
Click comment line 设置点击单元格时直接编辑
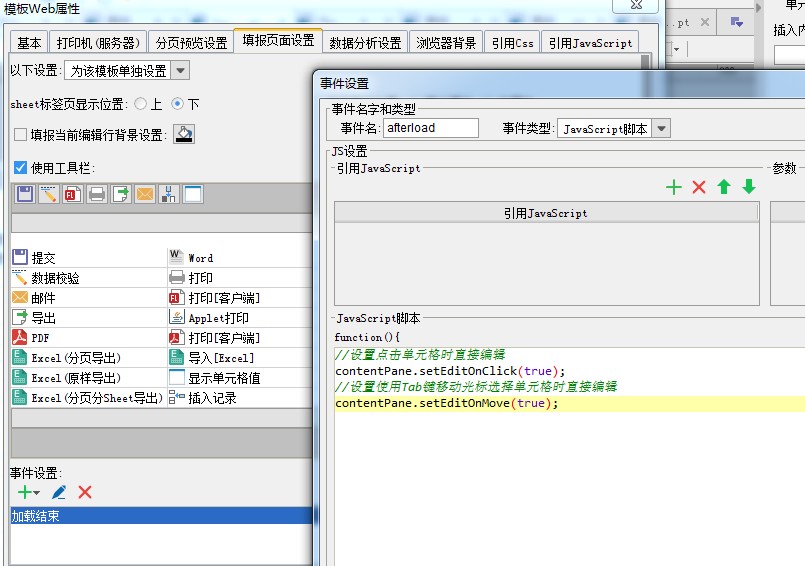[420, 354]
